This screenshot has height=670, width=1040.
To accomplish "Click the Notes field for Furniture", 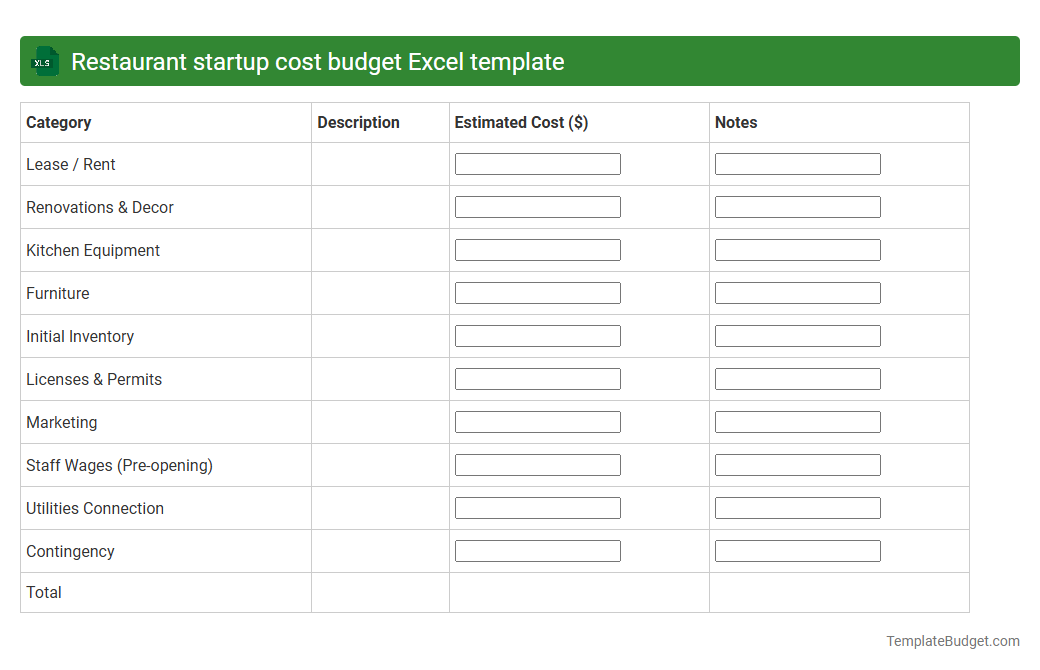I will coord(797,292).
